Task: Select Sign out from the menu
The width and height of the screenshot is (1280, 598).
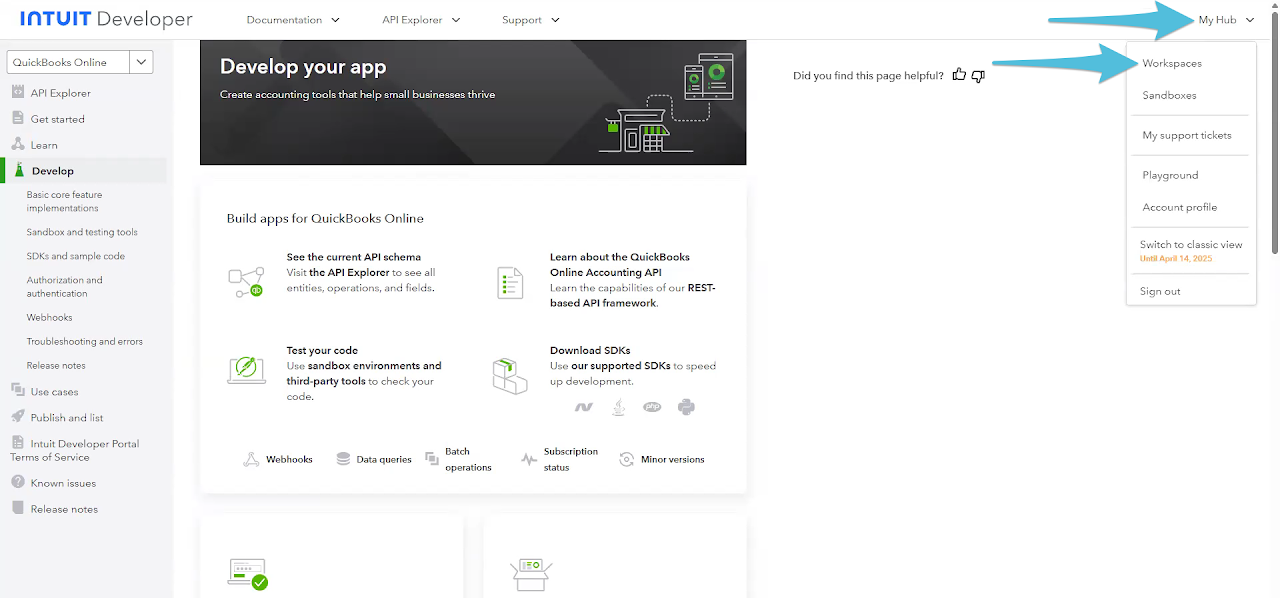Action: [x=1160, y=291]
